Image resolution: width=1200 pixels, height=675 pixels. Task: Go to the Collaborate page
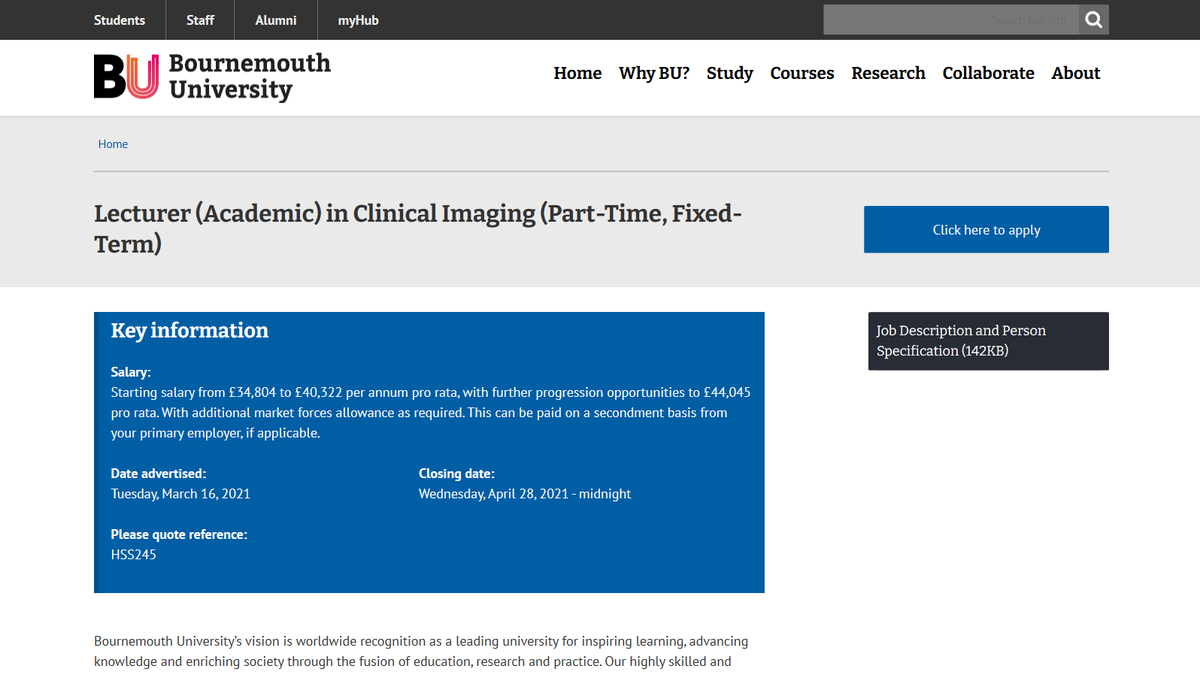[x=988, y=73]
